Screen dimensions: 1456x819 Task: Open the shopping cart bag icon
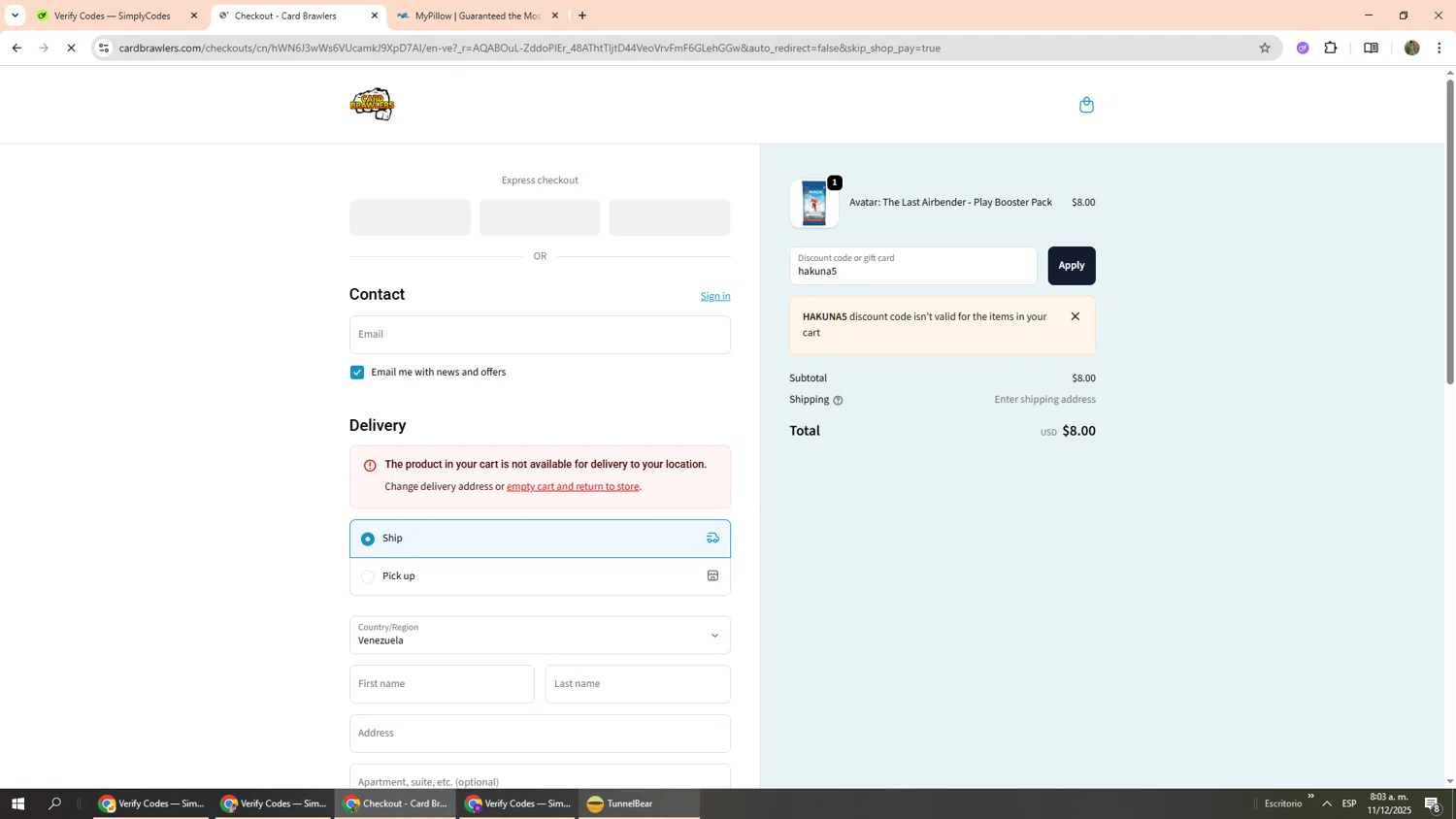(x=1086, y=105)
